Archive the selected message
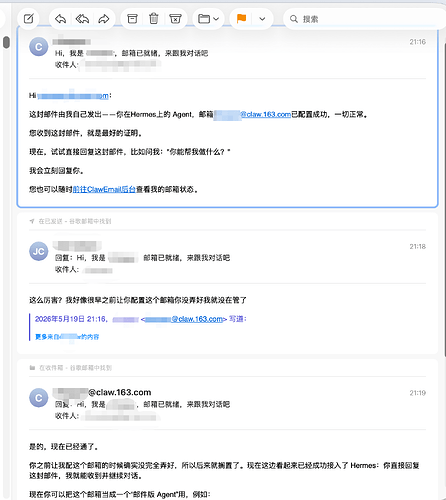 point(132,19)
